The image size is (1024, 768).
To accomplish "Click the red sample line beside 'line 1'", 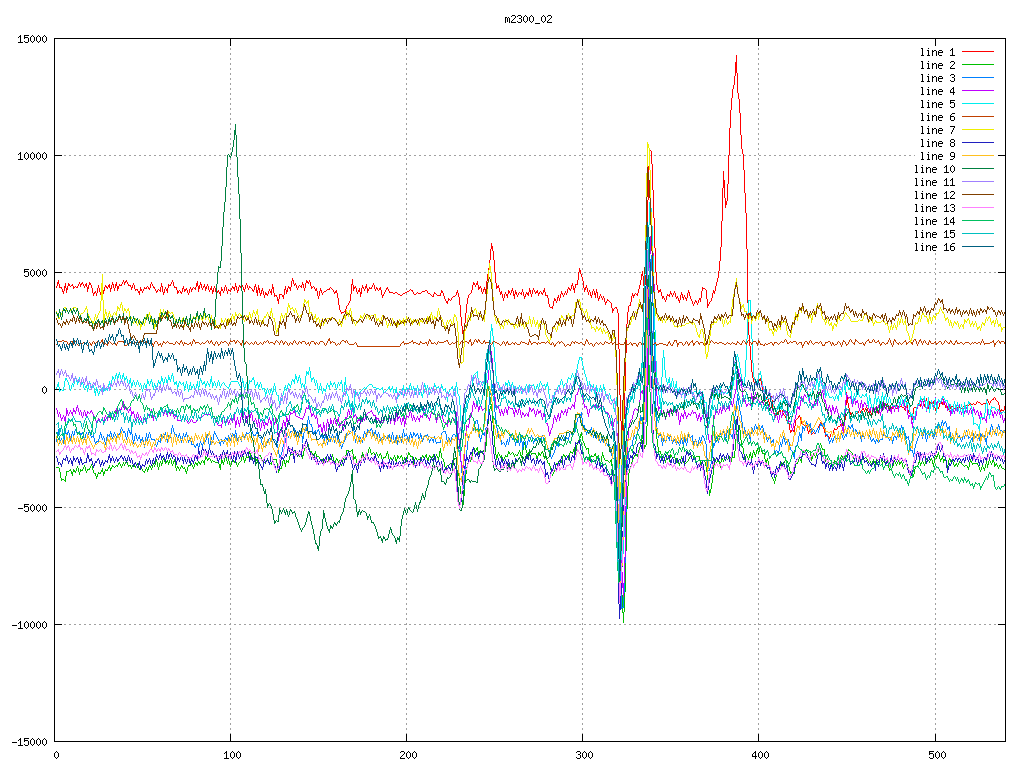I will tap(978, 51).
